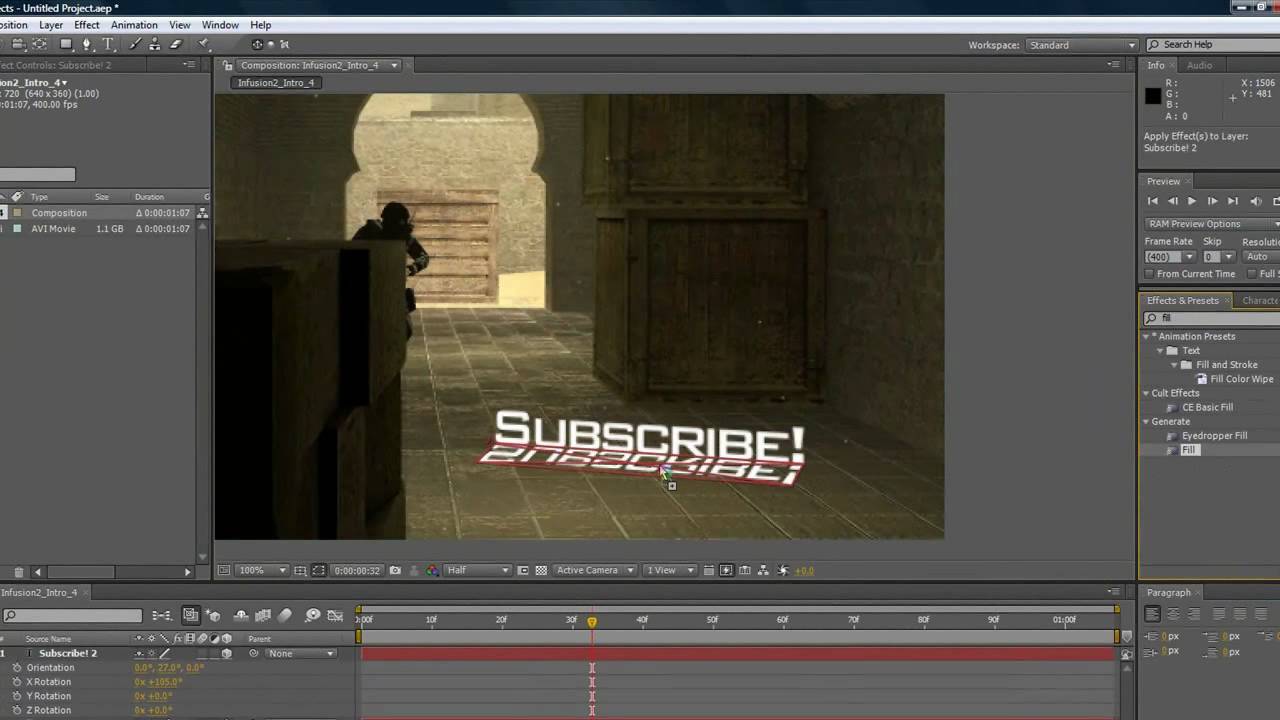Open the Active Camera view dropdown
1280x720 pixels.
[594, 570]
